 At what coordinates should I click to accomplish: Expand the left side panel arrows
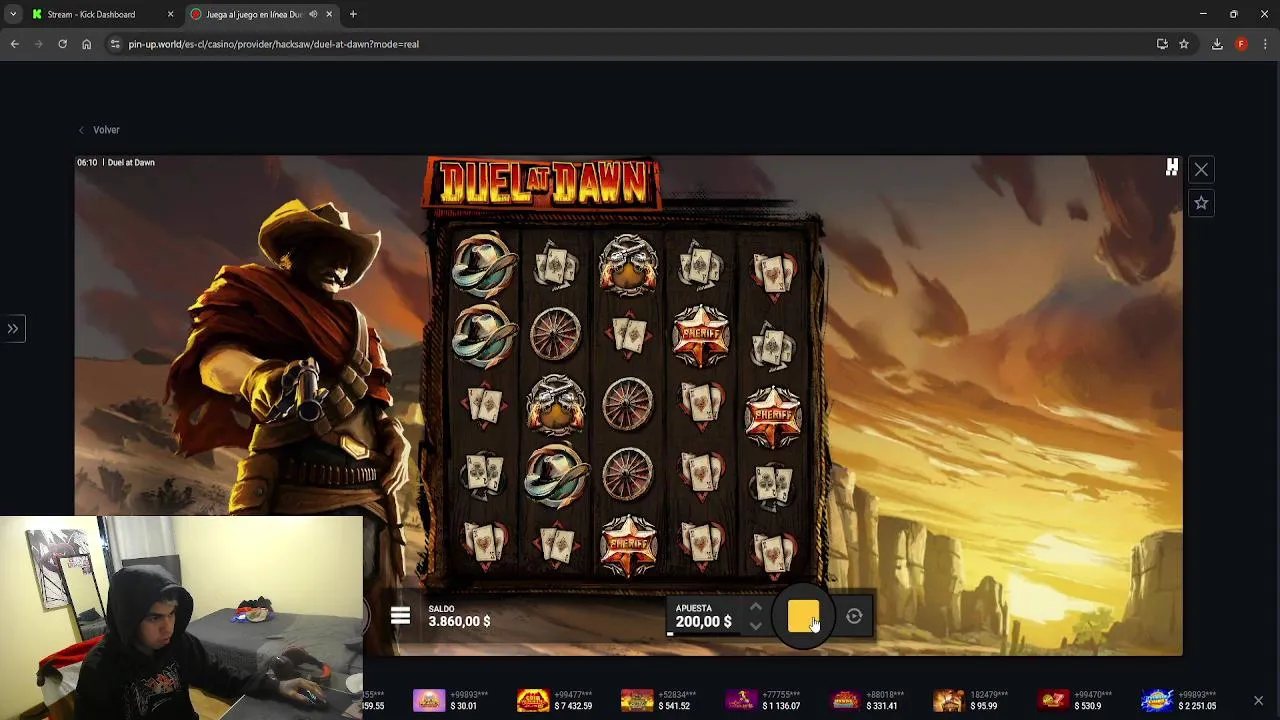(13, 328)
